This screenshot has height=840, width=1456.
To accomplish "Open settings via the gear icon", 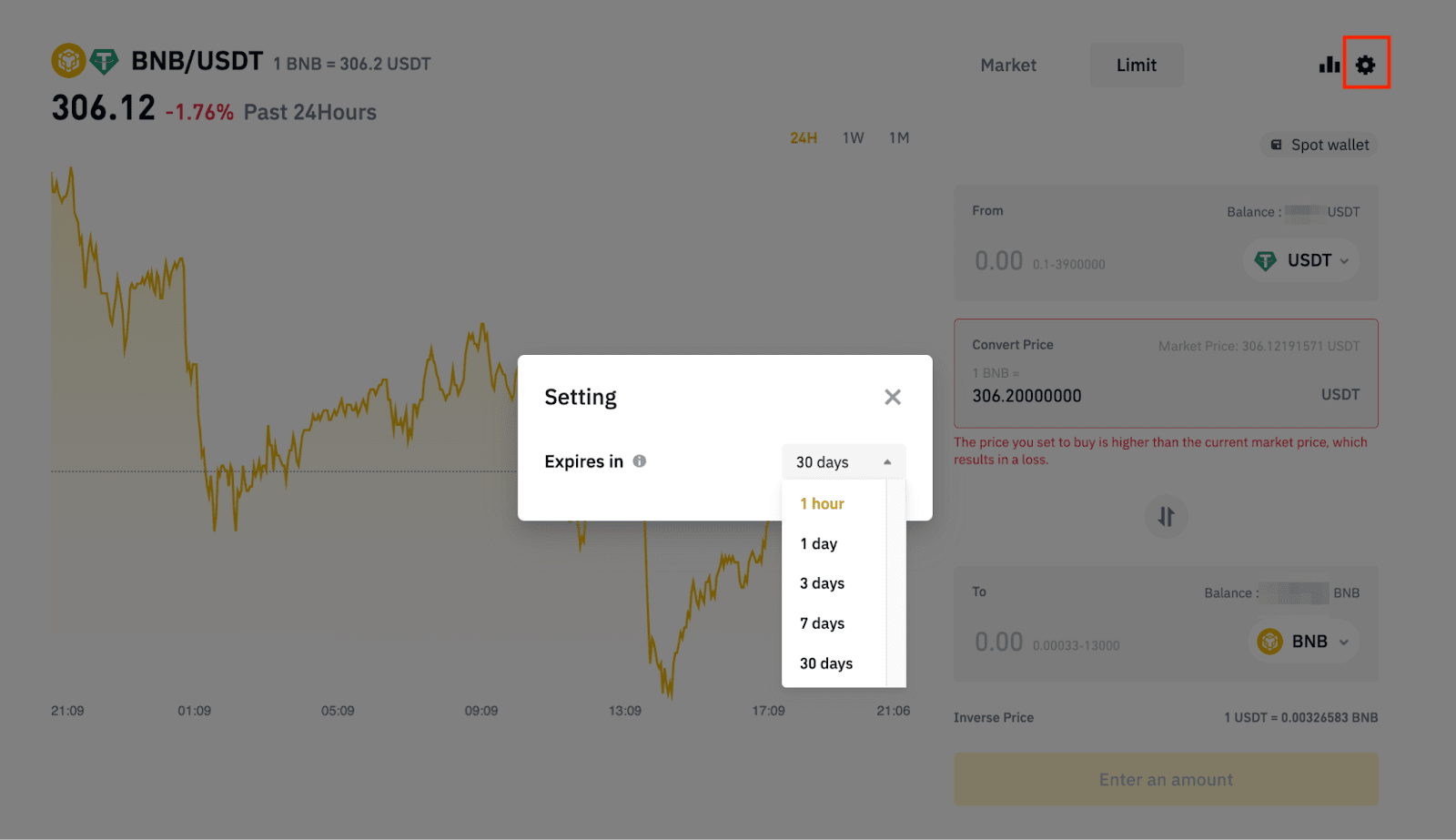I will point(1365,65).
